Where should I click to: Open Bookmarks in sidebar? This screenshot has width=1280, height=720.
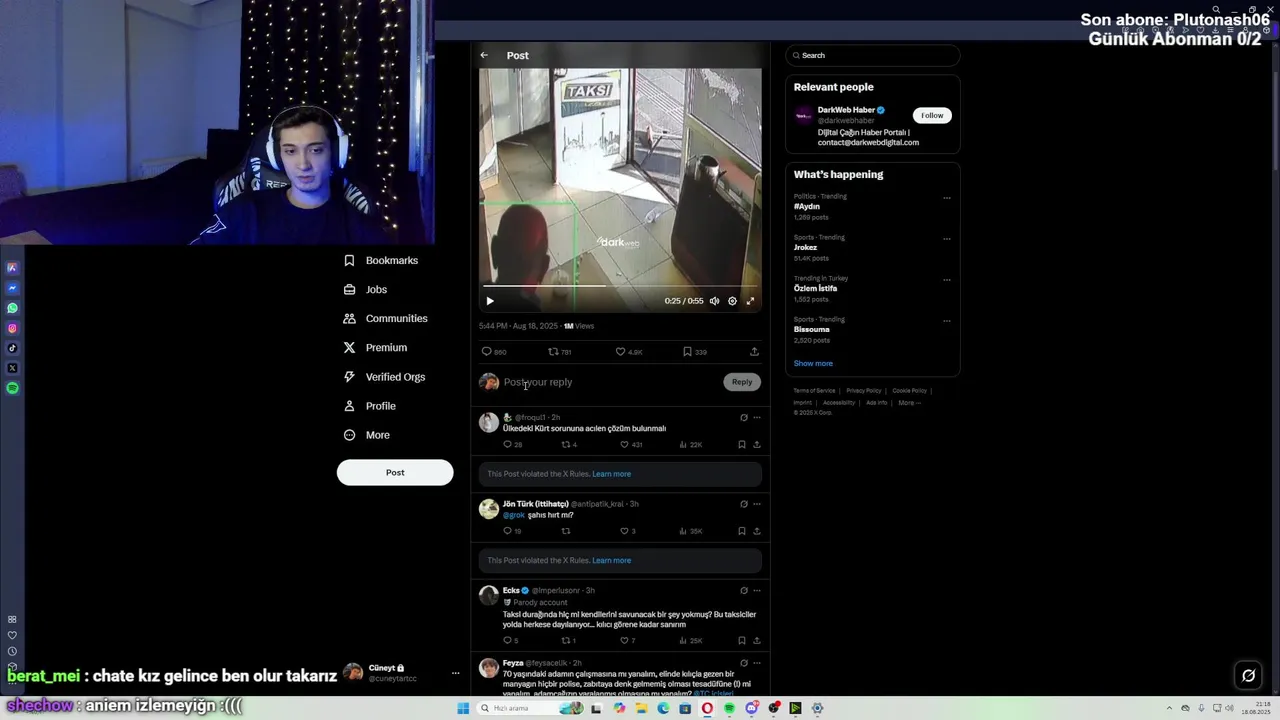pos(381,260)
